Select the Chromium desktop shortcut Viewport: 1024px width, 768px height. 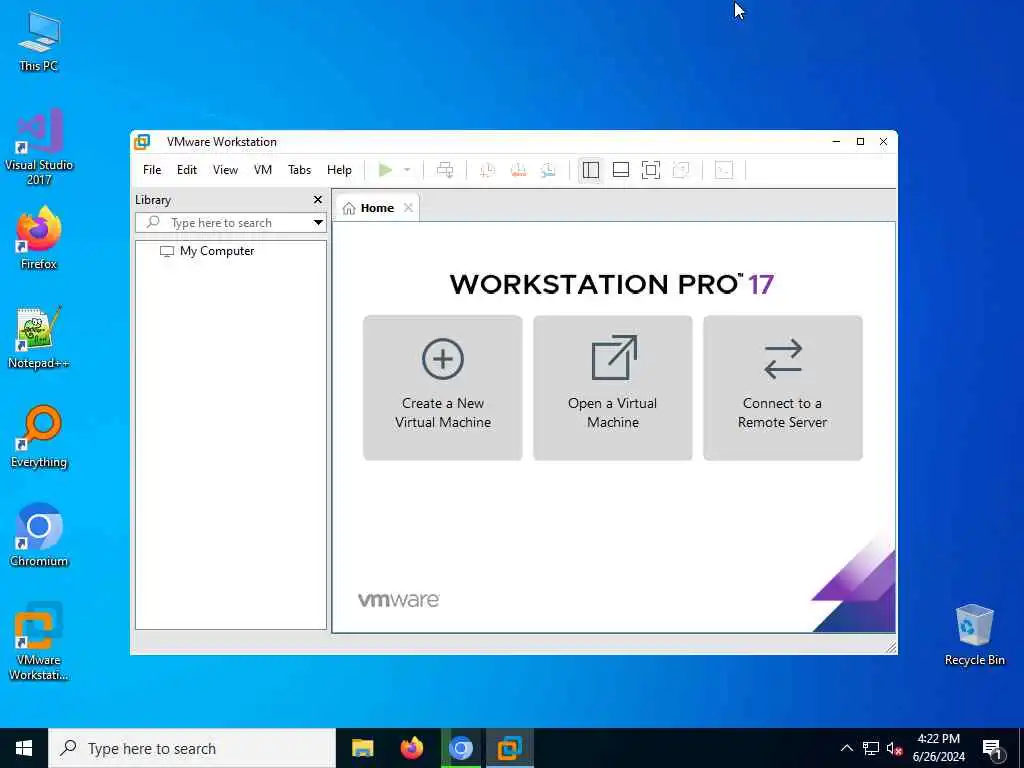click(x=39, y=536)
